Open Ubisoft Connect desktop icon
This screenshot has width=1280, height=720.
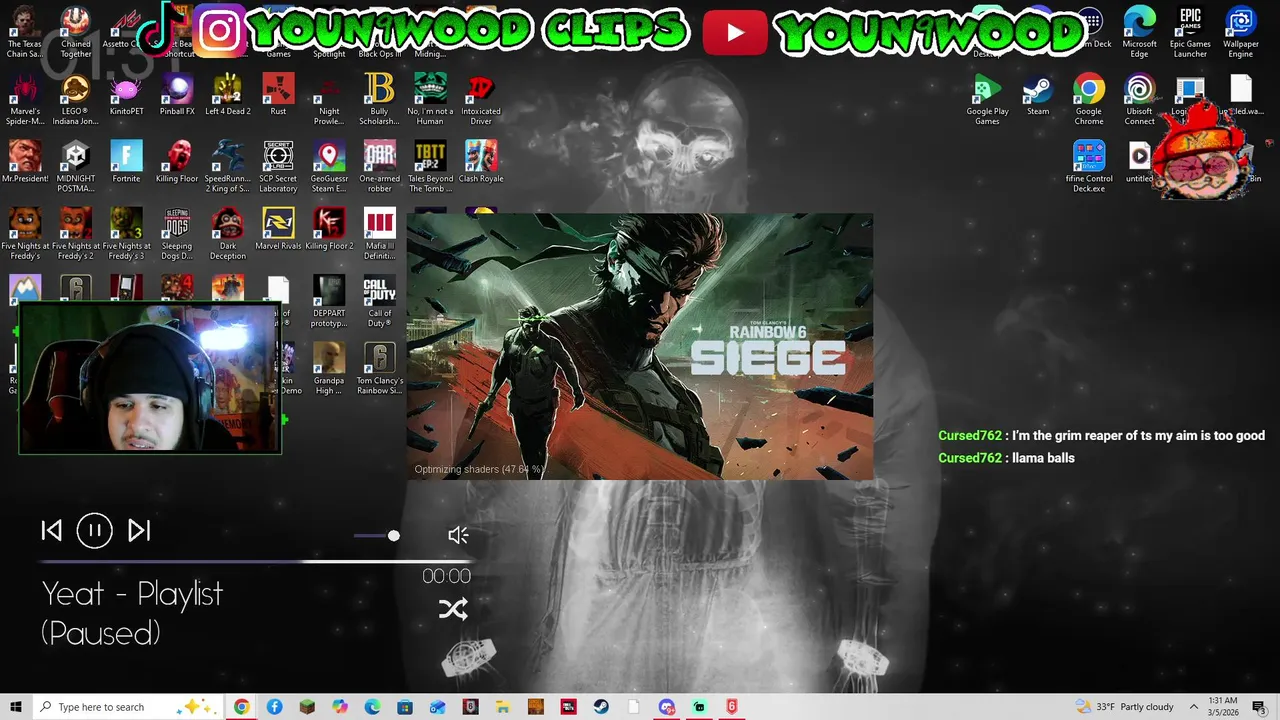click(x=1139, y=100)
